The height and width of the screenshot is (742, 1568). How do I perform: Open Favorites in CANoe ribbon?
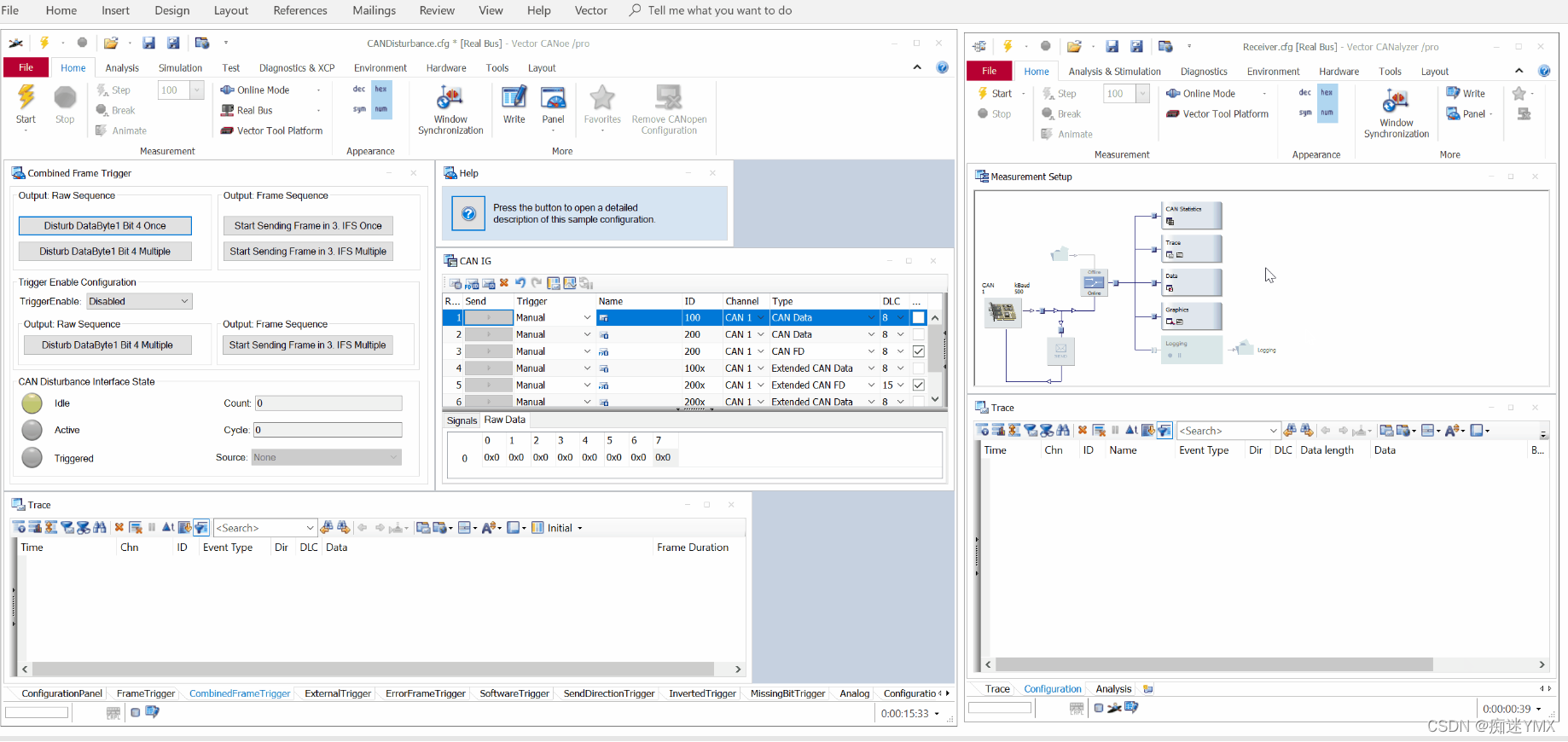(x=602, y=104)
